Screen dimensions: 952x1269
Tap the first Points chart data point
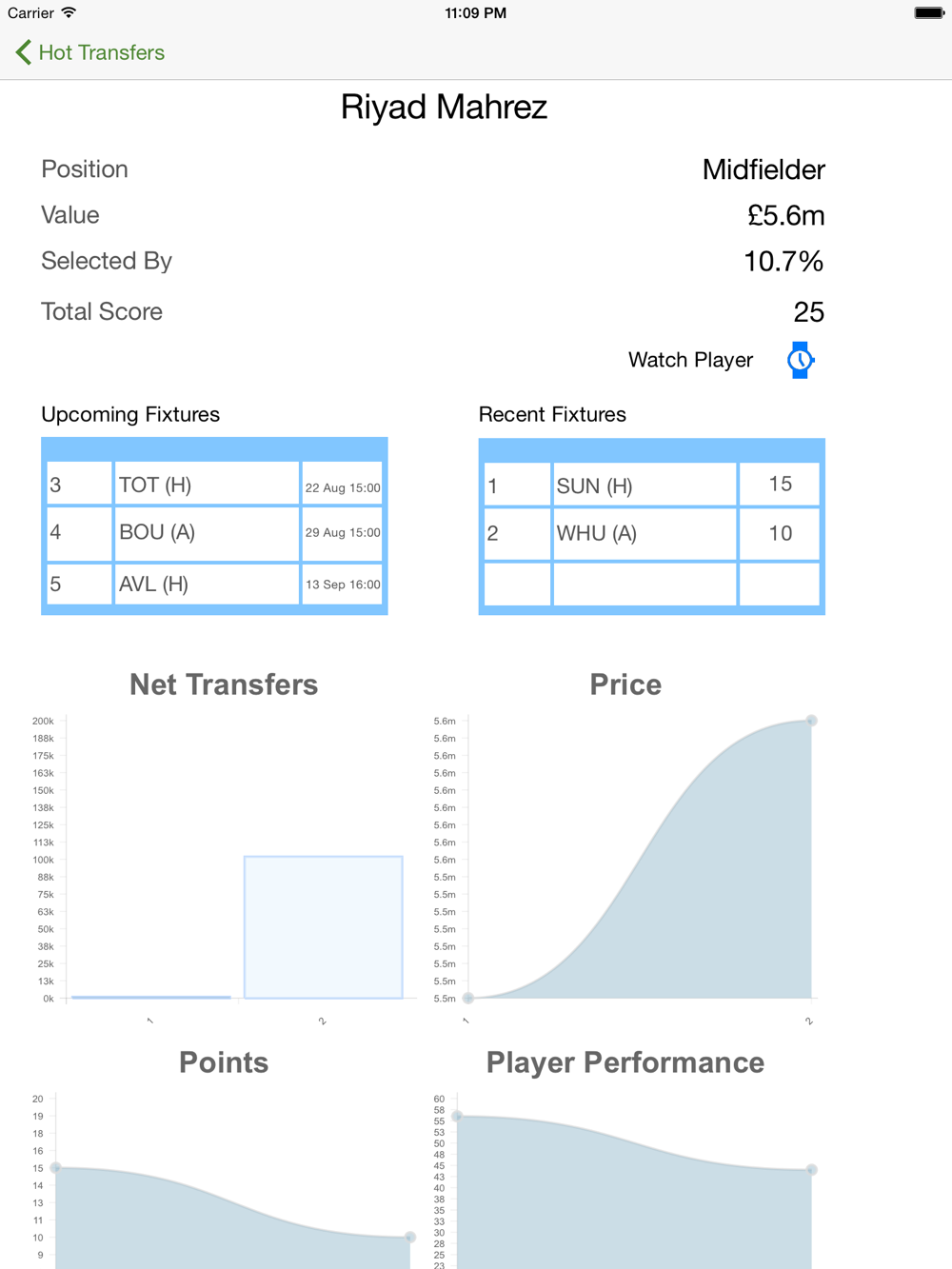[x=55, y=1167]
